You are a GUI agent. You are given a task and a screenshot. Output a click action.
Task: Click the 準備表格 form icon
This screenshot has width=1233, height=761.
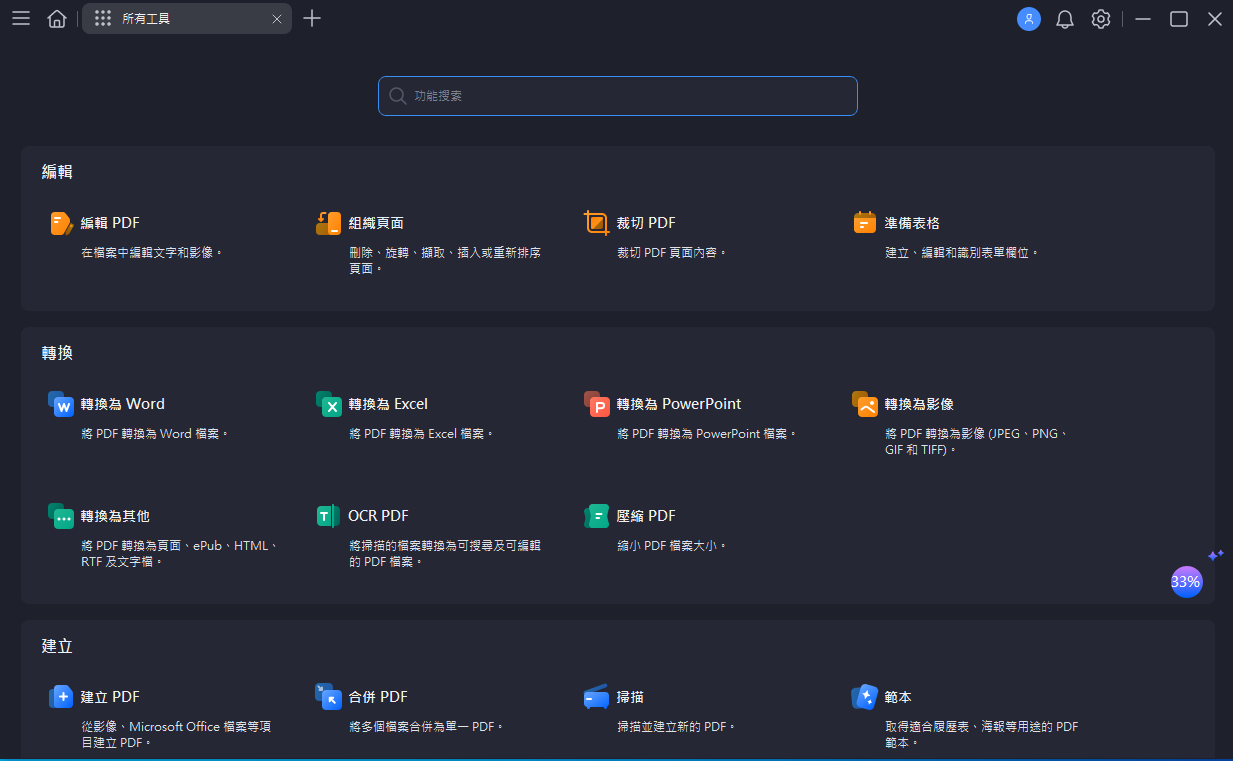pyautogui.click(x=865, y=223)
